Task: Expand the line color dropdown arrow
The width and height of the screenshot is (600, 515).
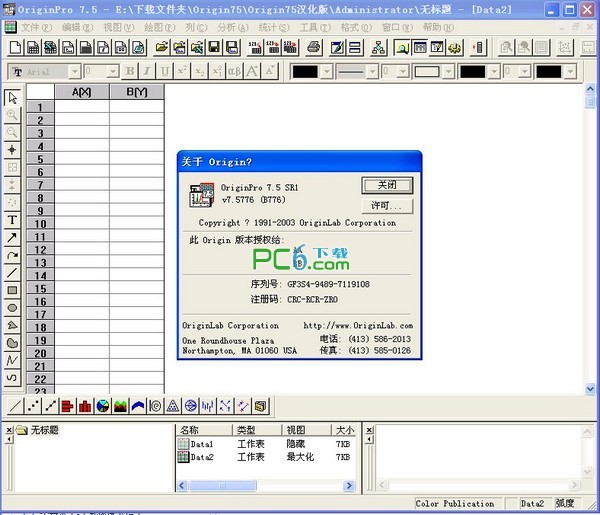Action: click(x=326, y=72)
